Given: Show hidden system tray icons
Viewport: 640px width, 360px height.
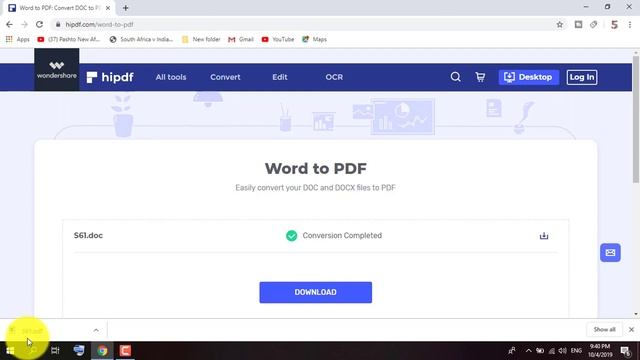Looking at the screenshot, I should (x=528, y=351).
